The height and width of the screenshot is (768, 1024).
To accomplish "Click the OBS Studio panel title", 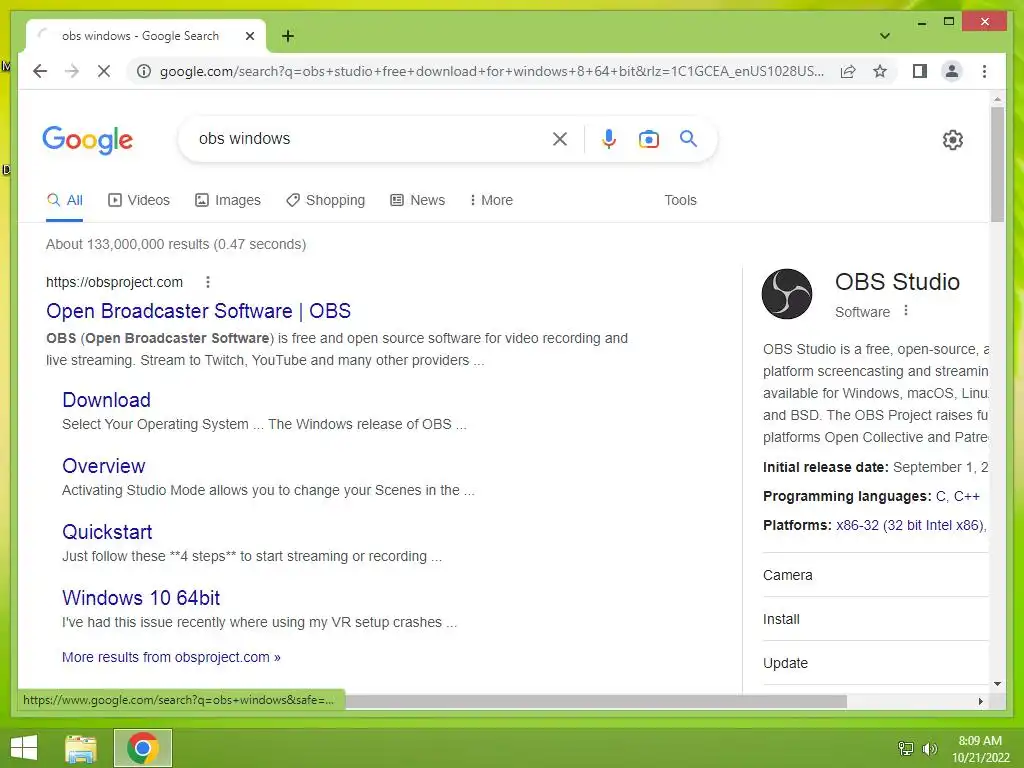I will [897, 282].
